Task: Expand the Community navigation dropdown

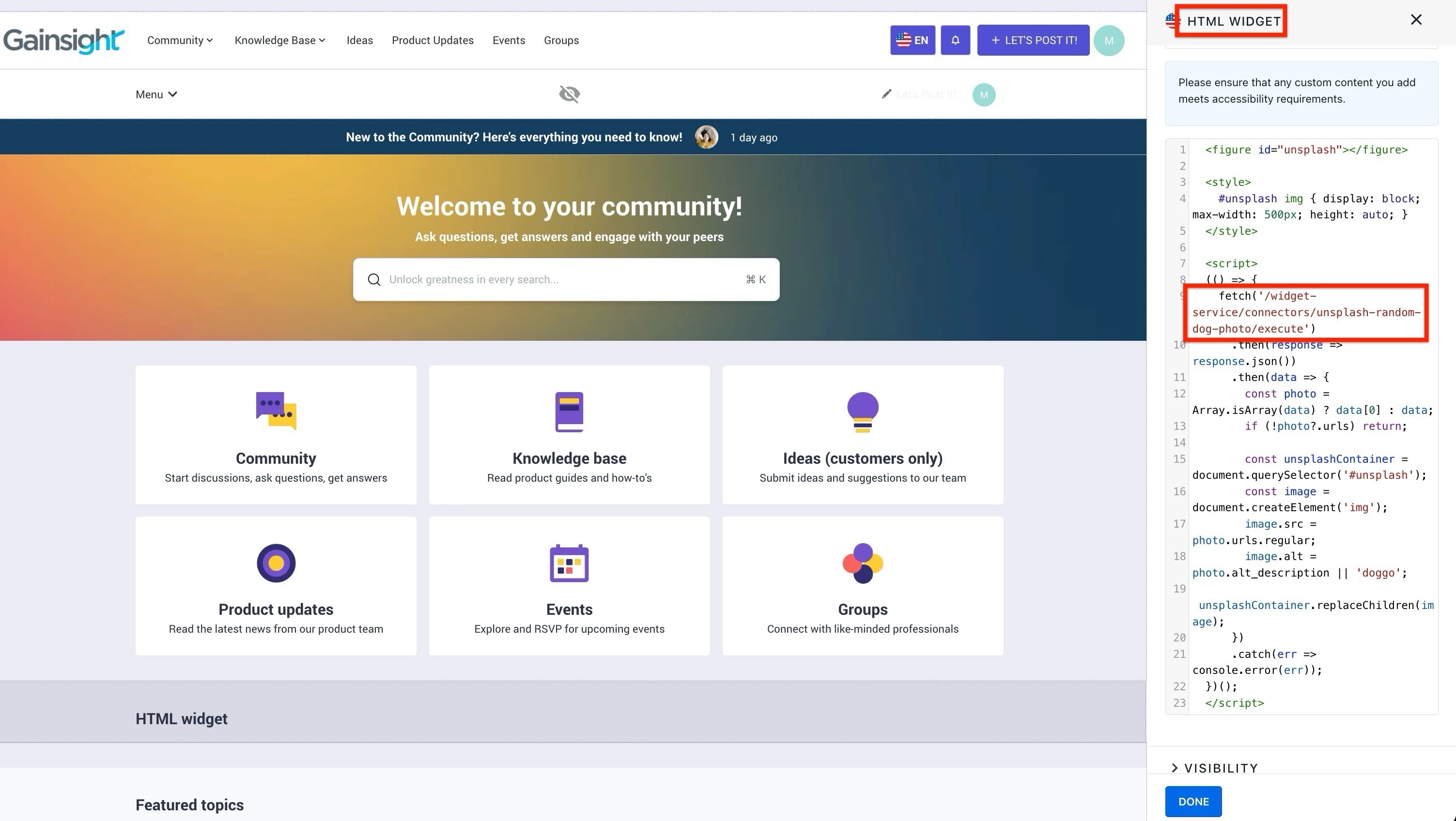Action: 180,40
